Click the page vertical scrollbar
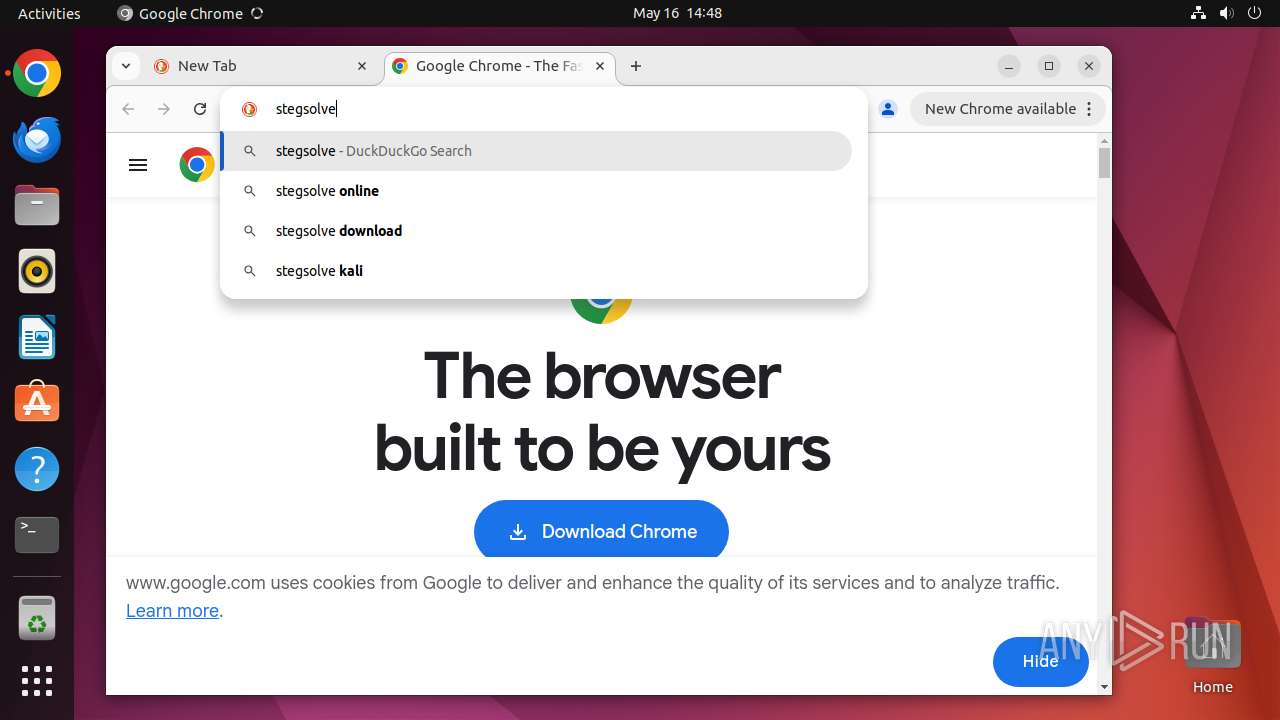This screenshot has height=720, width=1280. pyautogui.click(x=1104, y=163)
